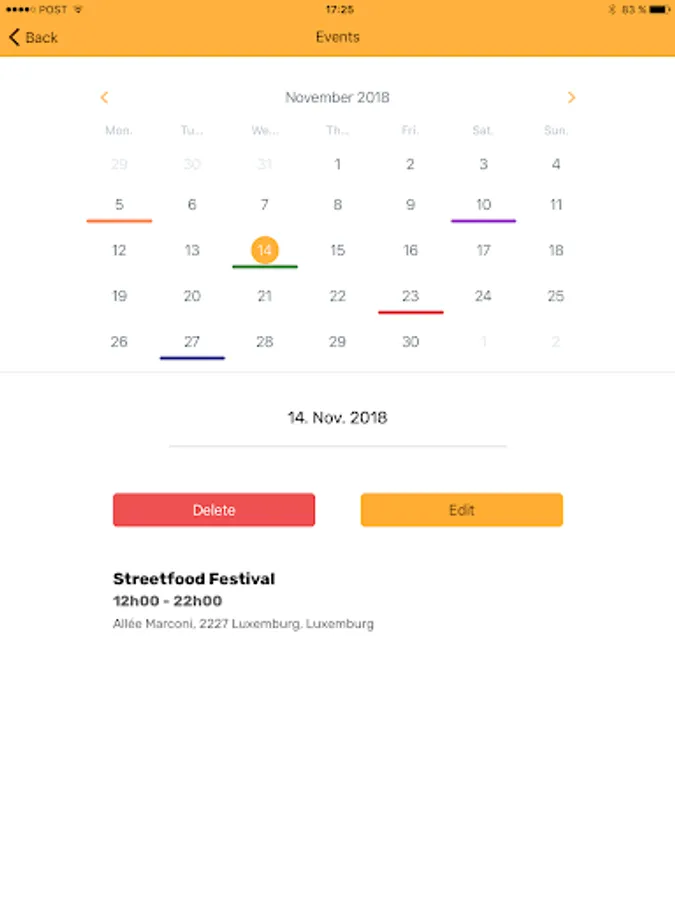Select November 27 with blue marker

tap(192, 342)
